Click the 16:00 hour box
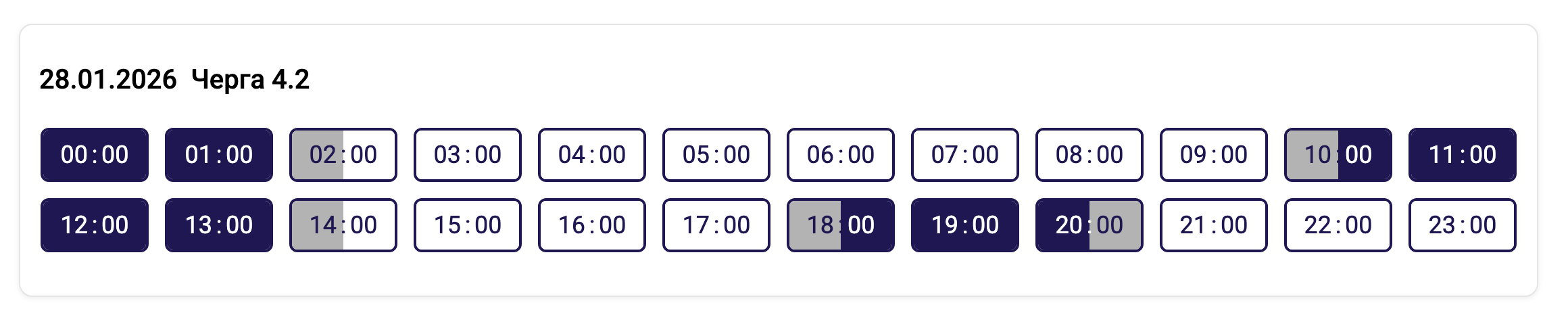Viewport: 1568px width, 328px height. [592, 225]
